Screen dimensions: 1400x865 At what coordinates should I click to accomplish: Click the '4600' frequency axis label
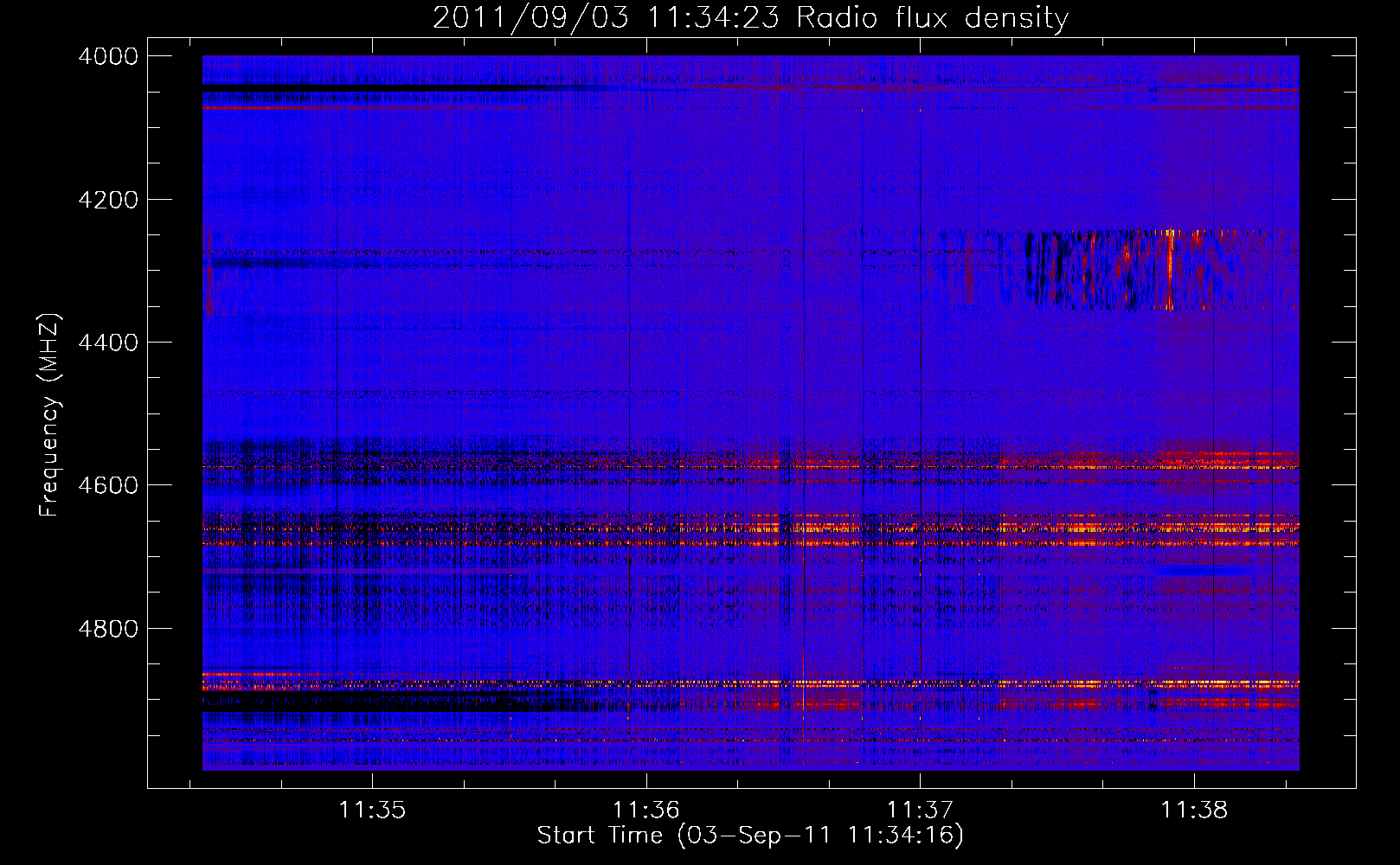(108, 485)
